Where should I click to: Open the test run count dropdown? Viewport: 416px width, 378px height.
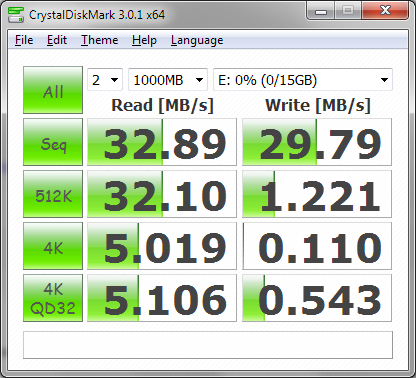click(x=105, y=80)
